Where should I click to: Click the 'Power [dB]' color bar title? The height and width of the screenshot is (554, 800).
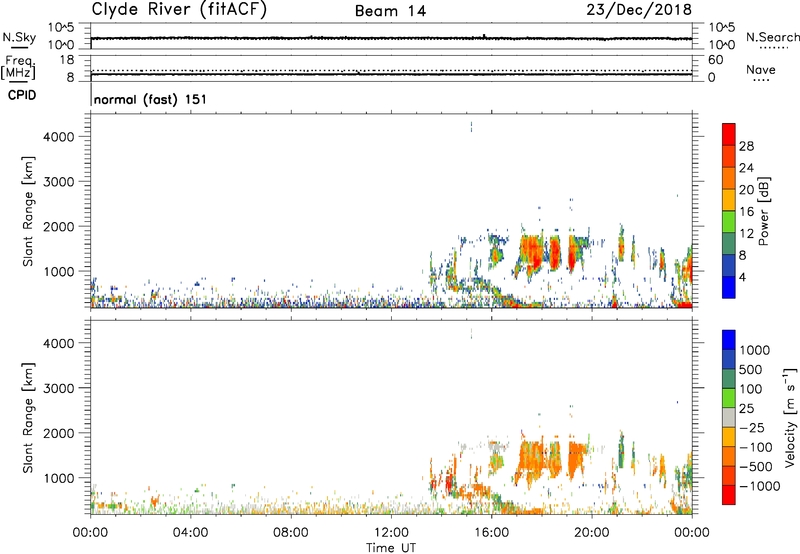pyautogui.click(x=763, y=211)
